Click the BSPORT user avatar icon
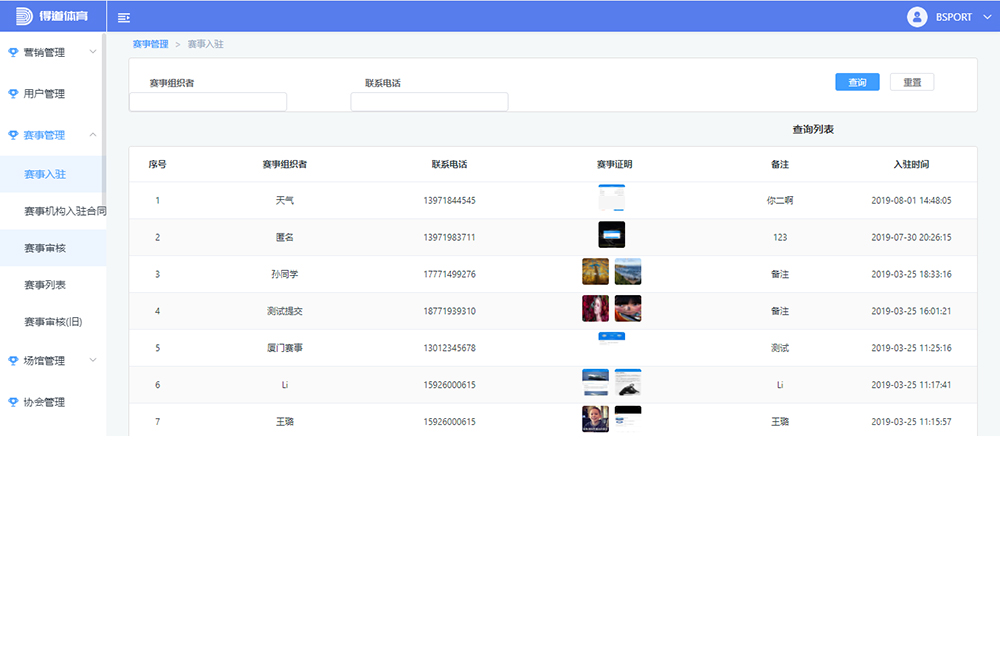 coord(917,17)
